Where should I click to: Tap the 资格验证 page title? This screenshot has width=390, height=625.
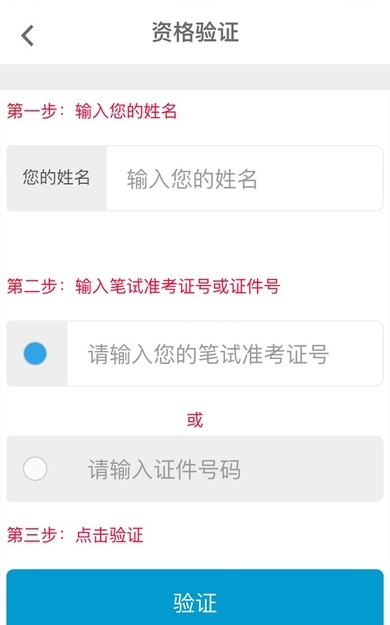[x=195, y=32]
